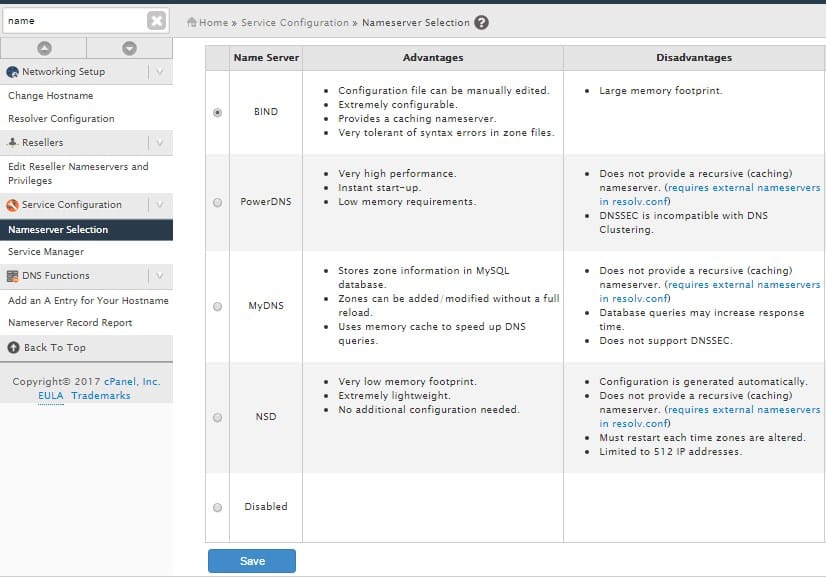826x578 pixels.
Task: Click the Service Configuration icon
Action: (x=12, y=205)
